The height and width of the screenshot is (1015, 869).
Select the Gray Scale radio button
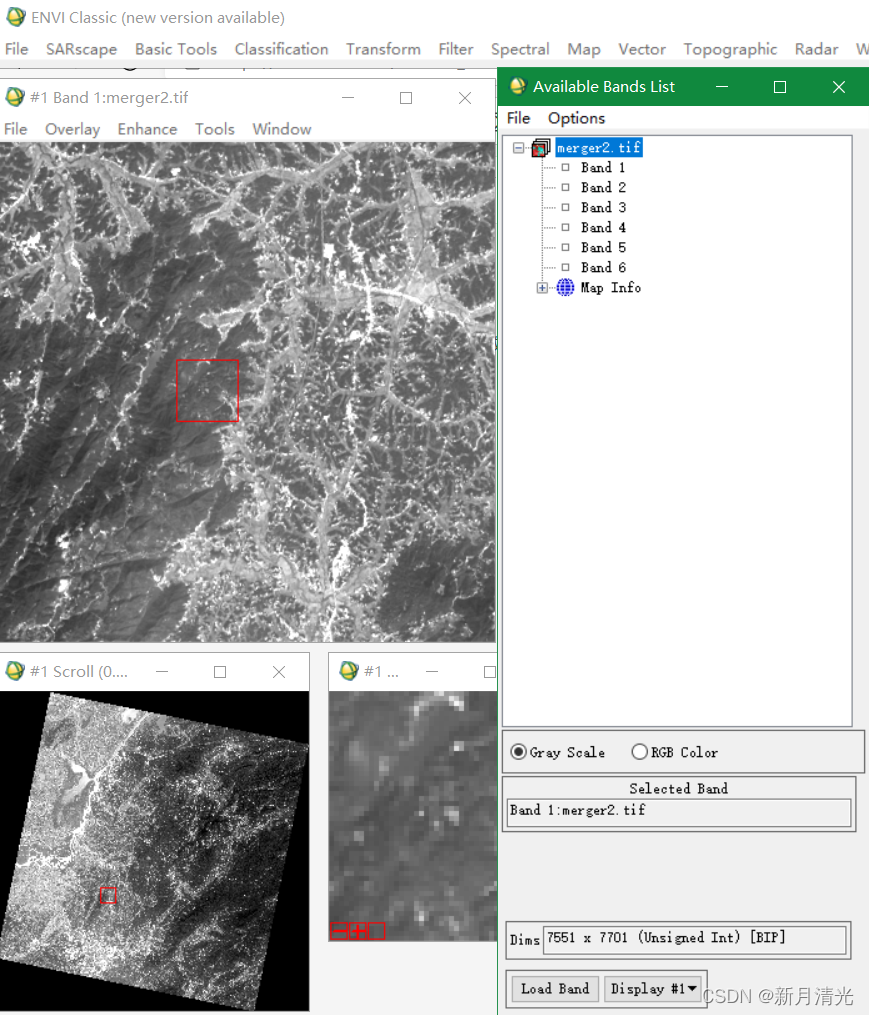pos(518,752)
